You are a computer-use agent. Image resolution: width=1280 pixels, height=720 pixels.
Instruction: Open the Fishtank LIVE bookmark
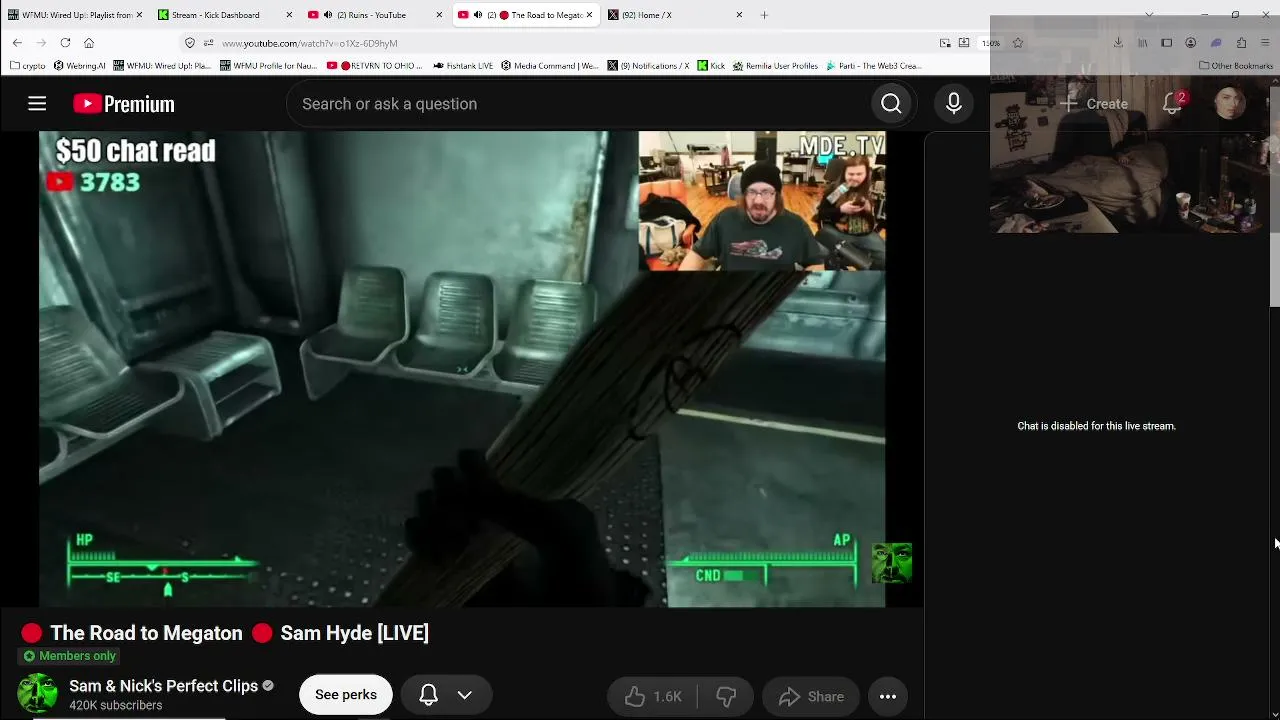(x=463, y=66)
